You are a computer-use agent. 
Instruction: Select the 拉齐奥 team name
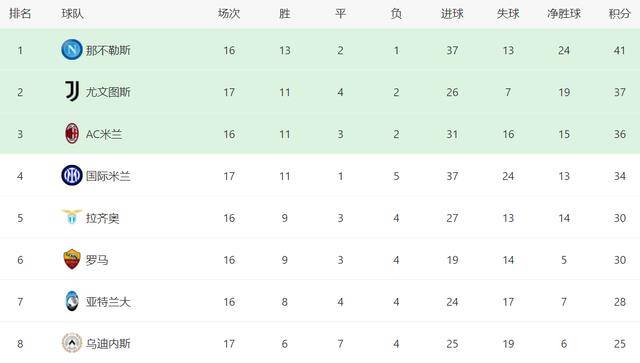[102, 218]
